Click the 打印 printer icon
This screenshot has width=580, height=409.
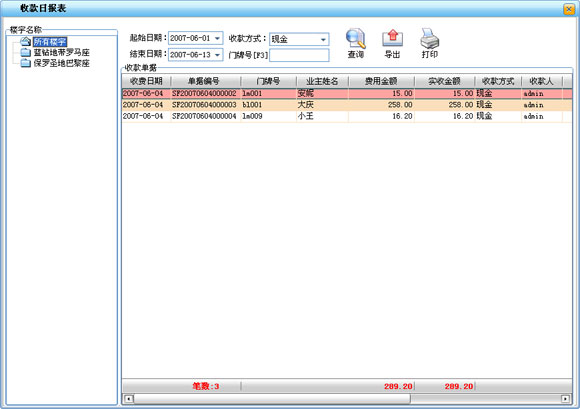pos(429,38)
